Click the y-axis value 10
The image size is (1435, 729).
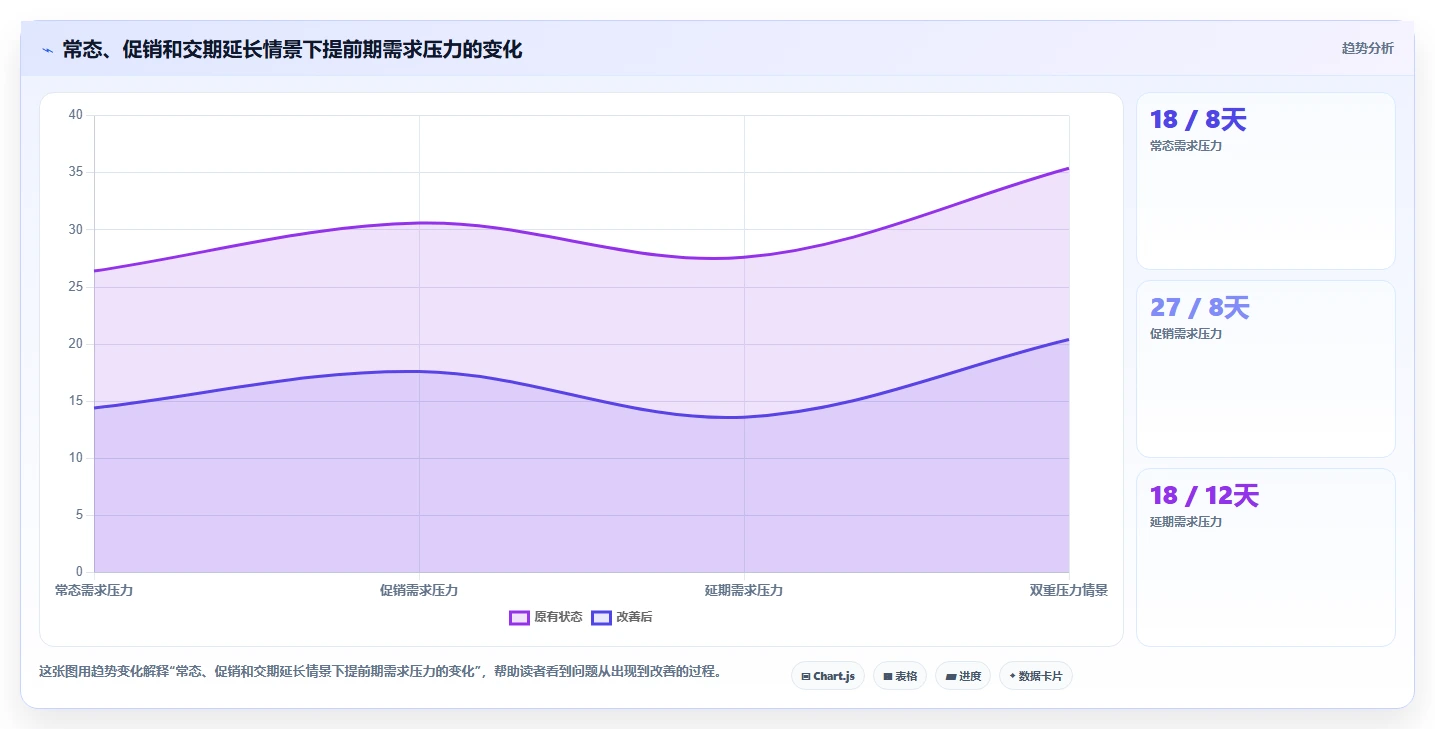[76, 458]
